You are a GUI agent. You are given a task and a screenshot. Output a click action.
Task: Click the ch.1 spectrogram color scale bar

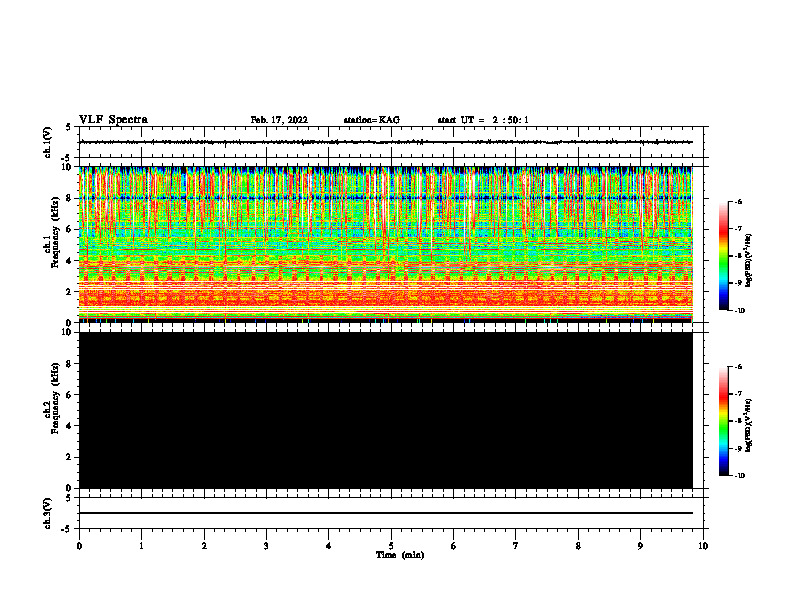tap(724, 256)
